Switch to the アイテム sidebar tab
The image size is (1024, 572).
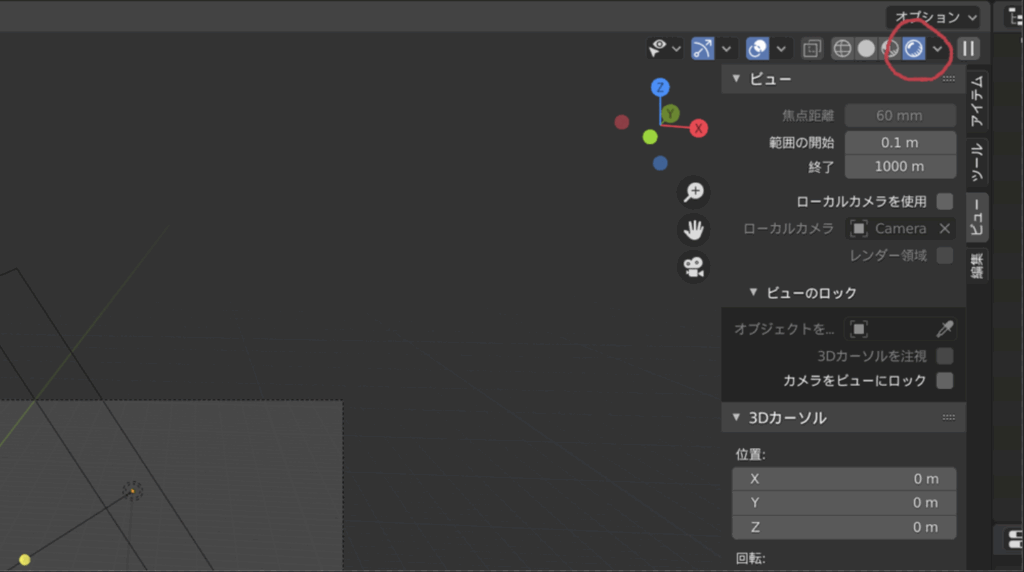(x=977, y=100)
